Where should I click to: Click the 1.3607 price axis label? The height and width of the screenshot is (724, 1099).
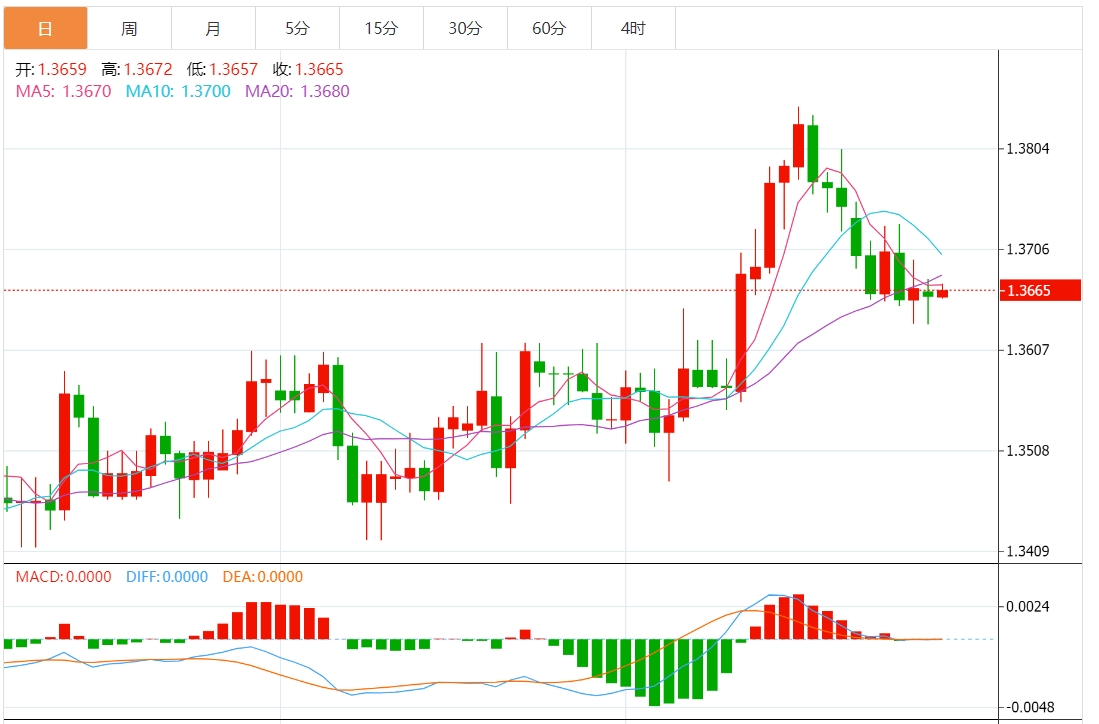(x=1028, y=350)
